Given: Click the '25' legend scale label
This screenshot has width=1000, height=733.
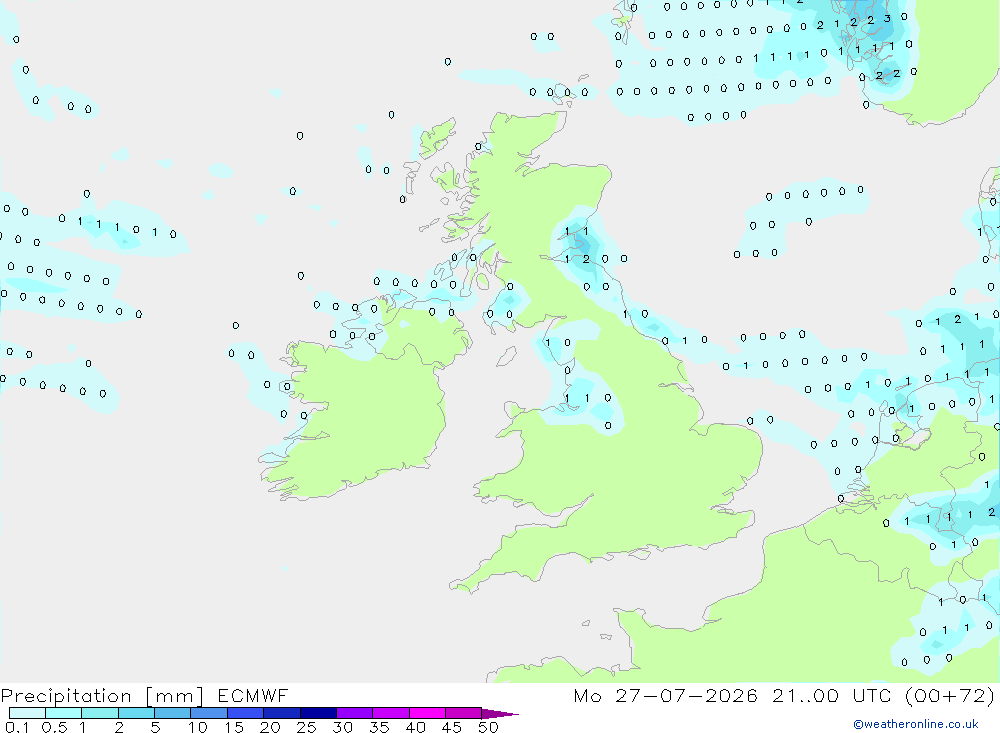Looking at the screenshot, I should click(305, 727).
